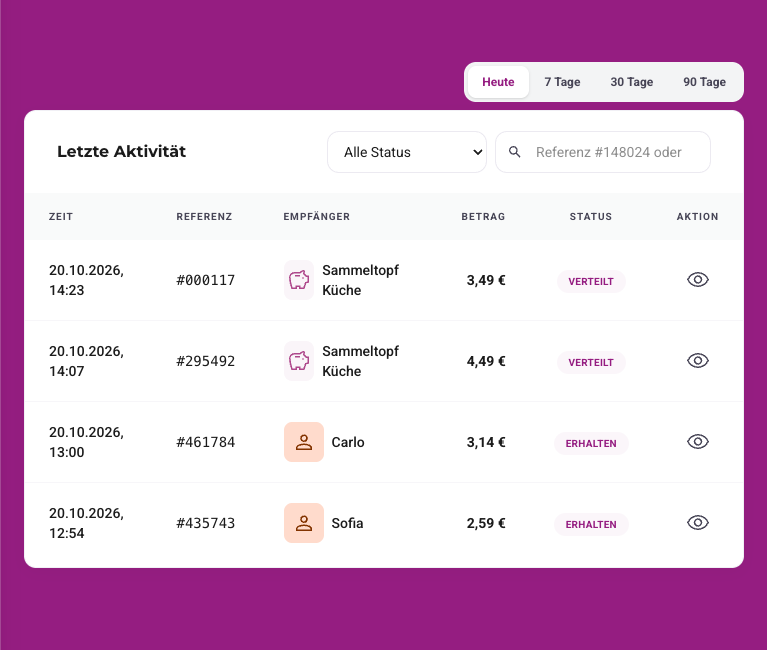Click Verteilt badge in #295492 row
Image resolution: width=767 pixels, height=650 pixels.
click(591, 362)
